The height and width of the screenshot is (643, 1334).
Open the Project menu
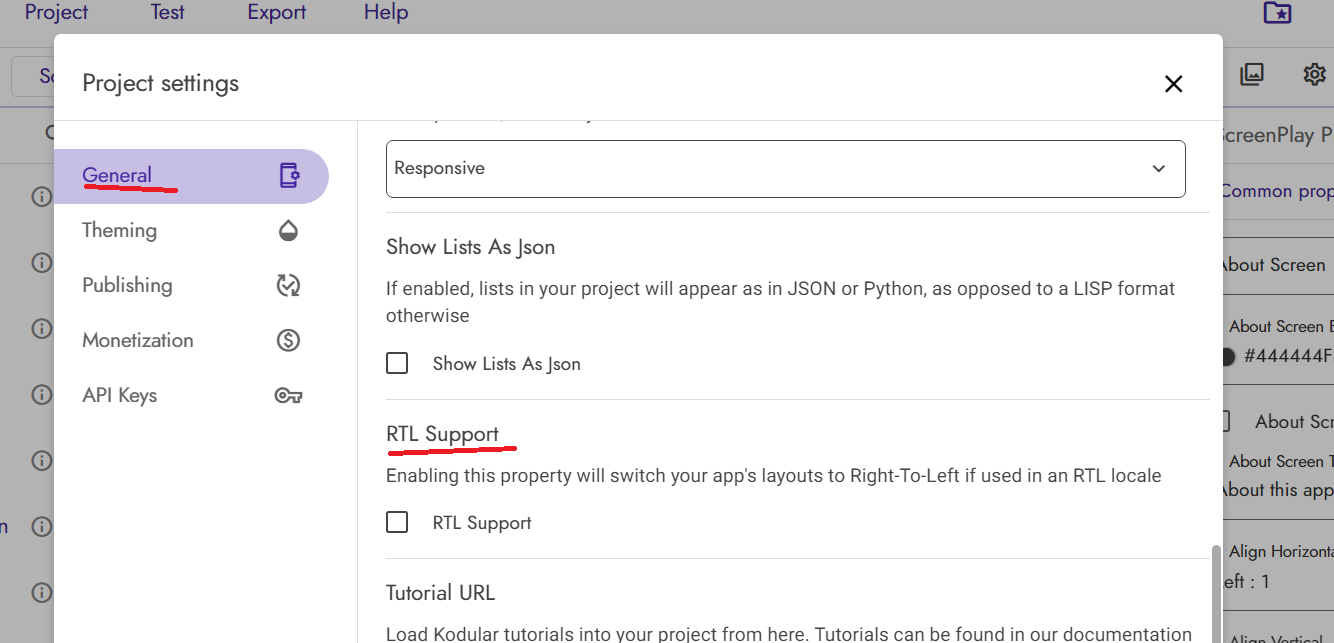(56, 13)
